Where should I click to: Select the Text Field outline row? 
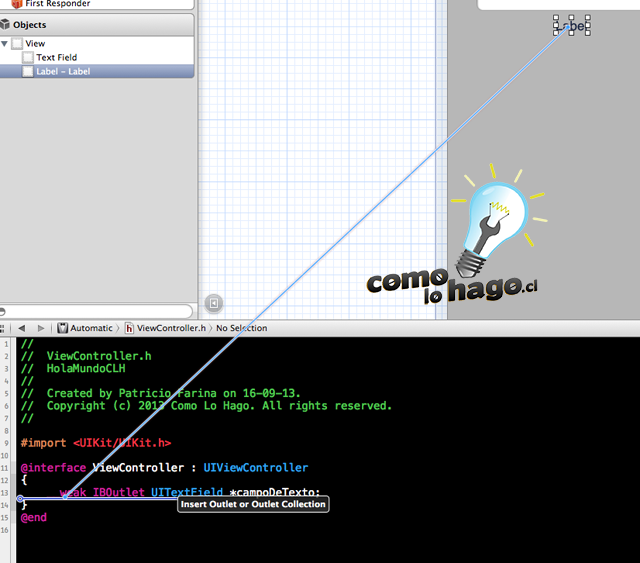tap(97, 58)
